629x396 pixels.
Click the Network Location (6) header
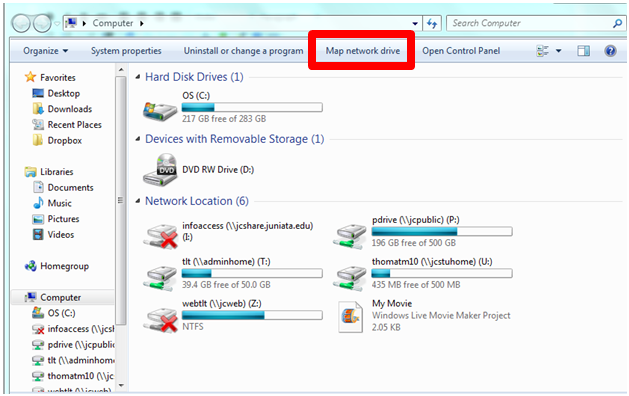[197, 201]
